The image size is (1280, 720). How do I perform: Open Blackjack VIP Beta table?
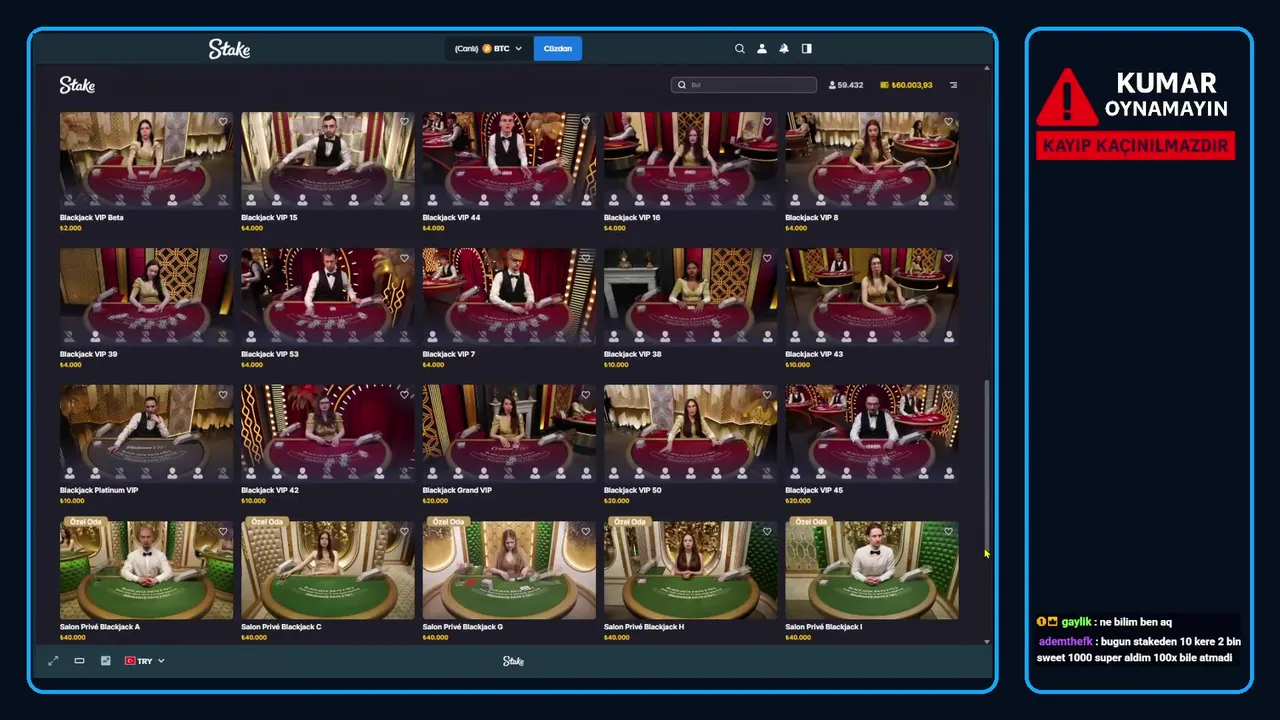pyautogui.click(x=146, y=160)
